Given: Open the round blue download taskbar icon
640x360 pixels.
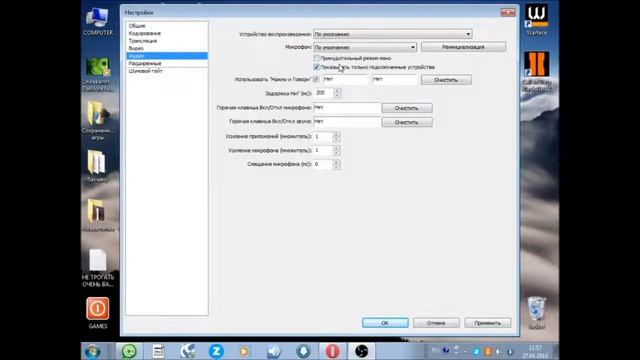Looking at the screenshot, I should point(303,351).
